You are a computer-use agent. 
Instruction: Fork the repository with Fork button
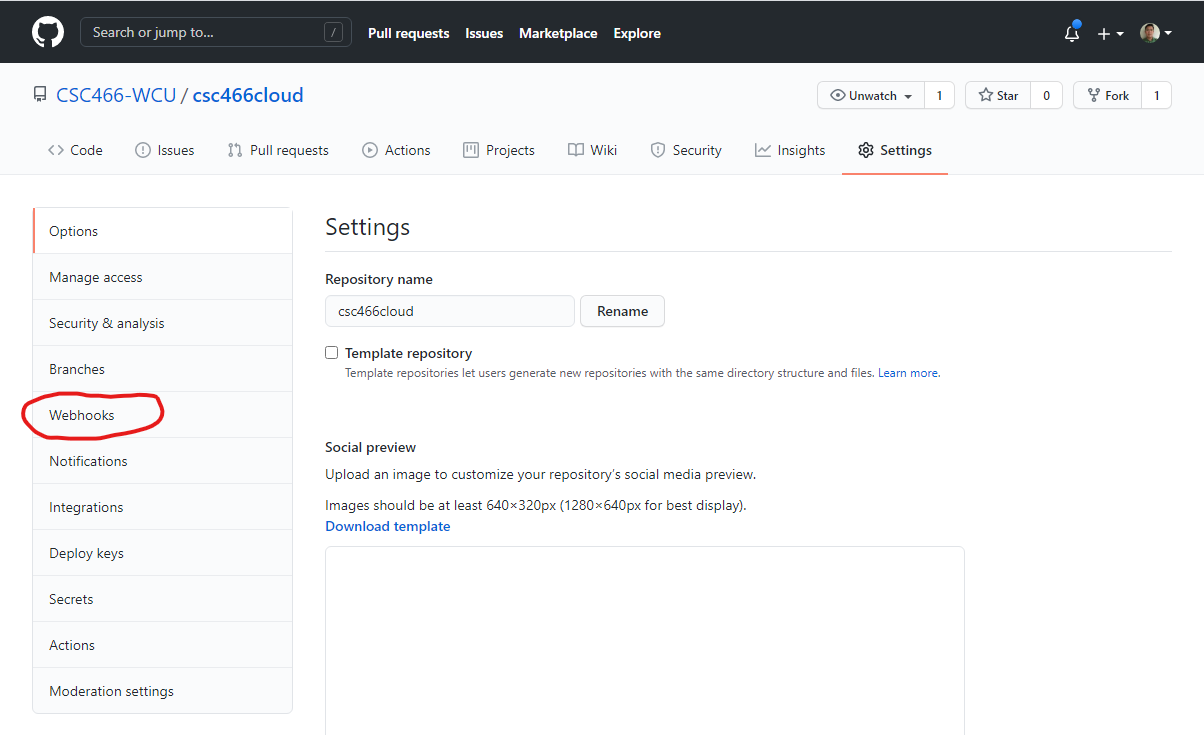[x=1107, y=96]
